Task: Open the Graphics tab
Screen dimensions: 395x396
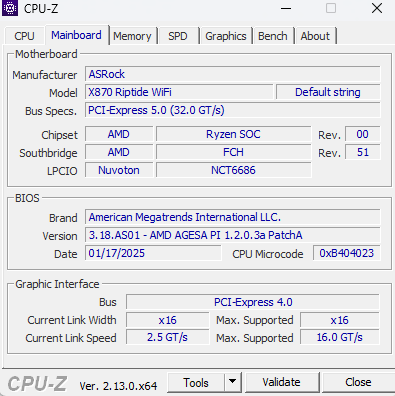Action: (x=226, y=36)
